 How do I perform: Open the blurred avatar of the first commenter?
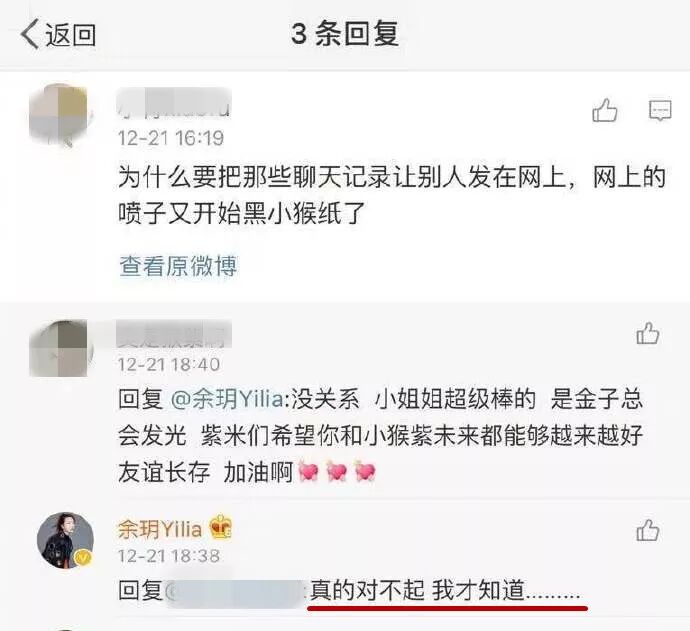point(61,114)
